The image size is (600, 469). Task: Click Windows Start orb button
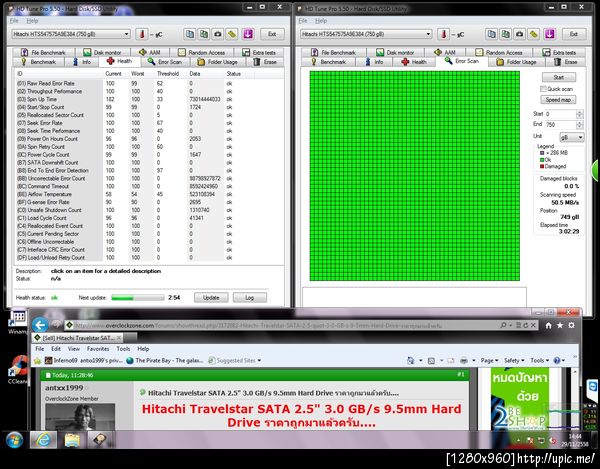14,440
